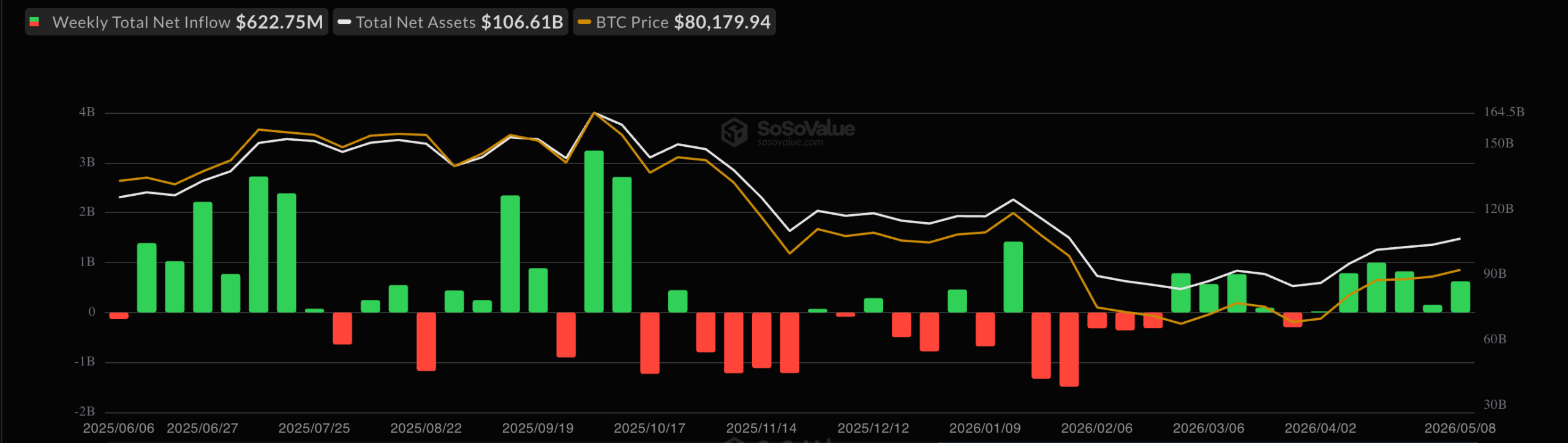Click the $106.61B net assets value

click(522, 22)
